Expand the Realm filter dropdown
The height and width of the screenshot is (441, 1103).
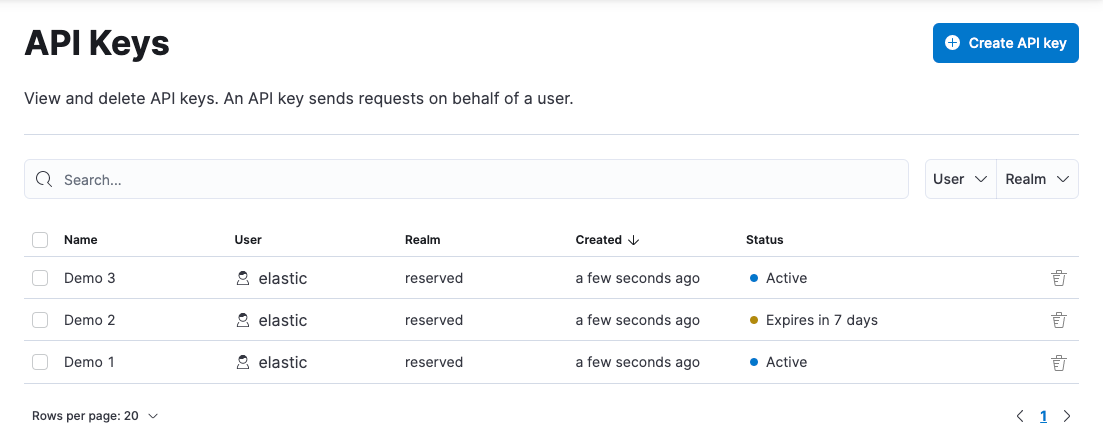(x=1037, y=179)
